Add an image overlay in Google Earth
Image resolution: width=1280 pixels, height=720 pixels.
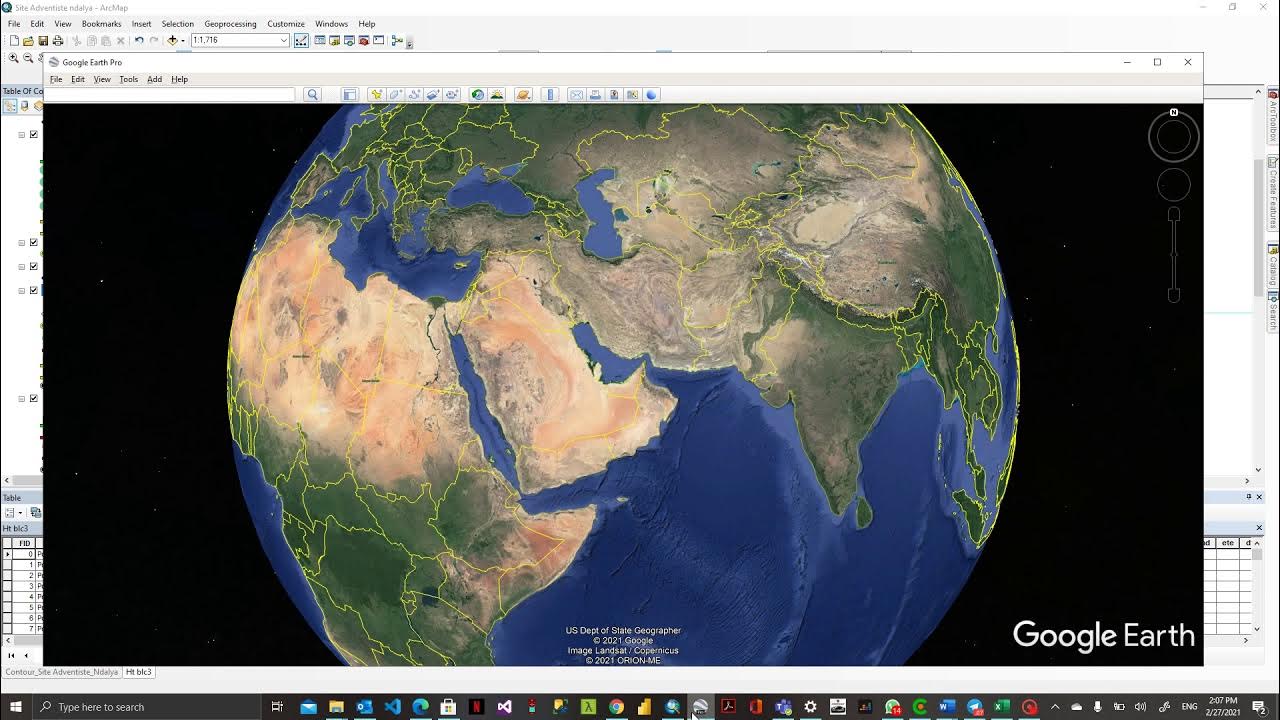tap(433, 95)
